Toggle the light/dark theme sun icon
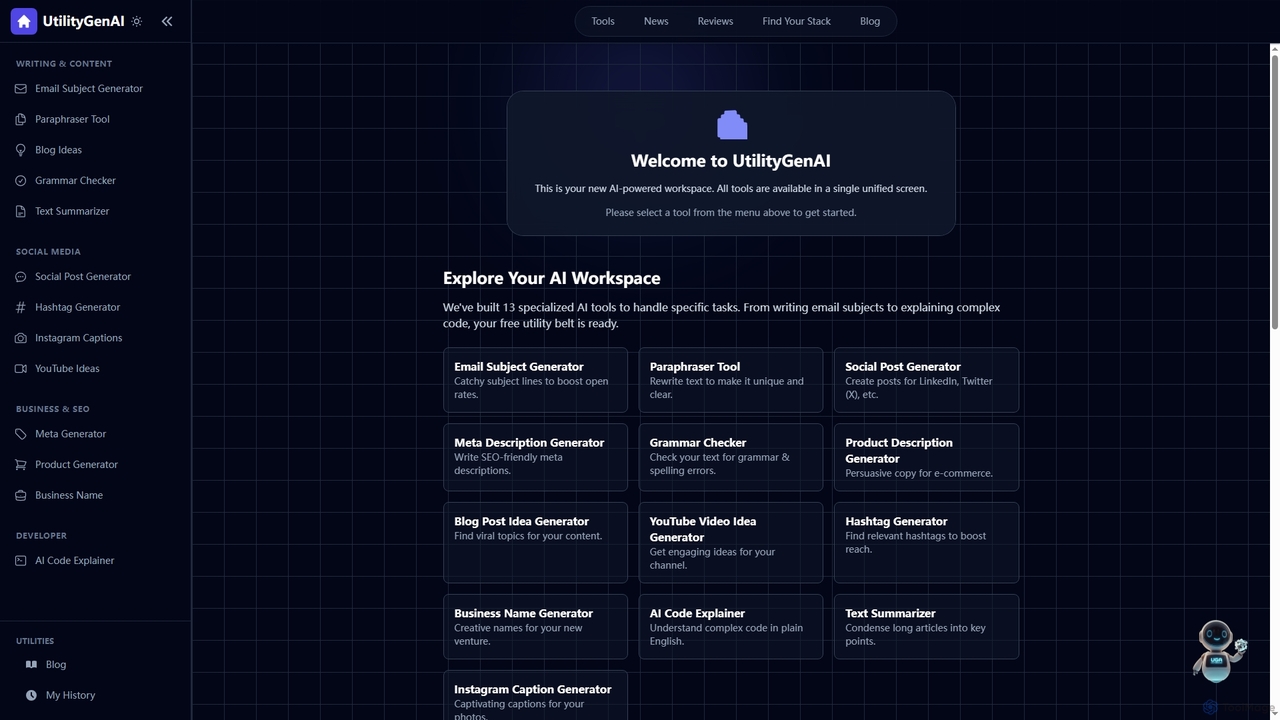 click(137, 21)
